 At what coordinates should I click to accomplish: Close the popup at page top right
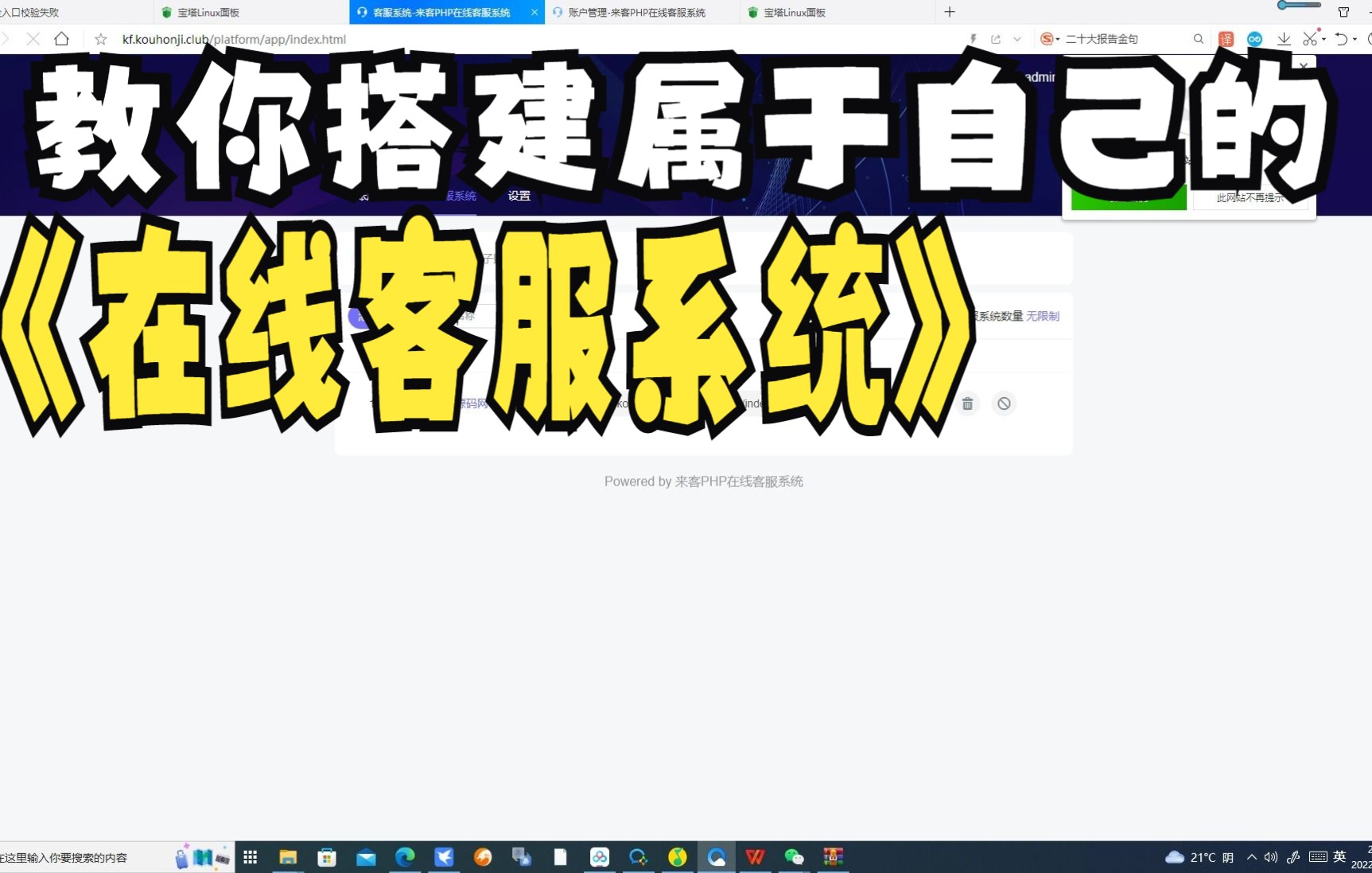point(1304,65)
